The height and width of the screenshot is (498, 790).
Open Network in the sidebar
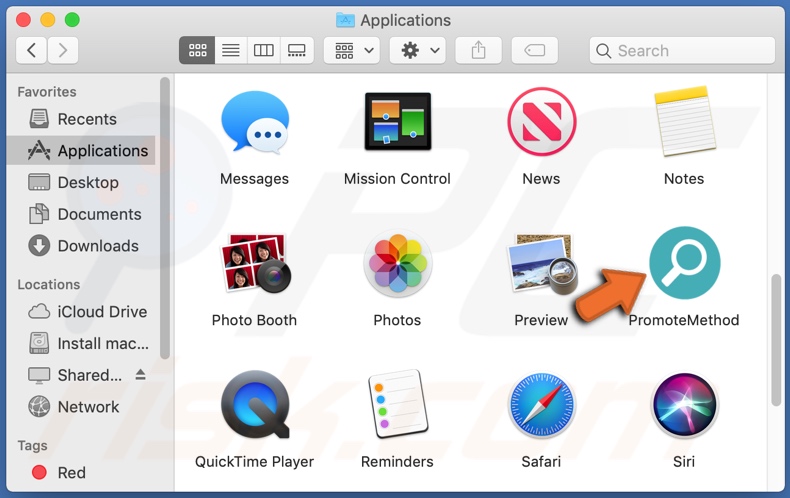(x=81, y=407)
